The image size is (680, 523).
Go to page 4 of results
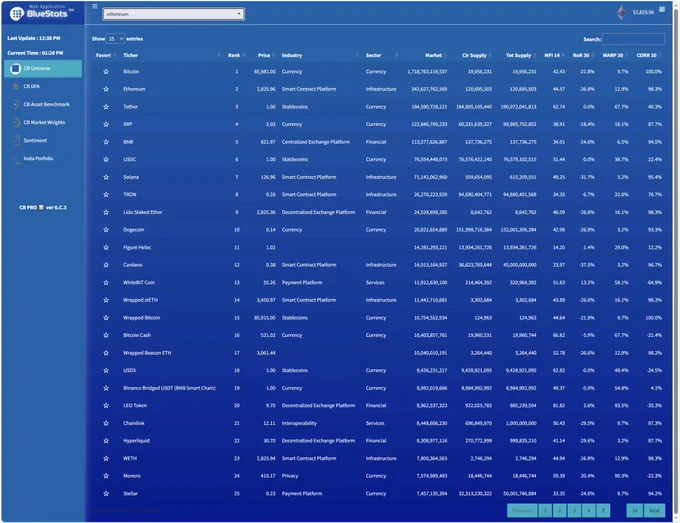point(588,510)
